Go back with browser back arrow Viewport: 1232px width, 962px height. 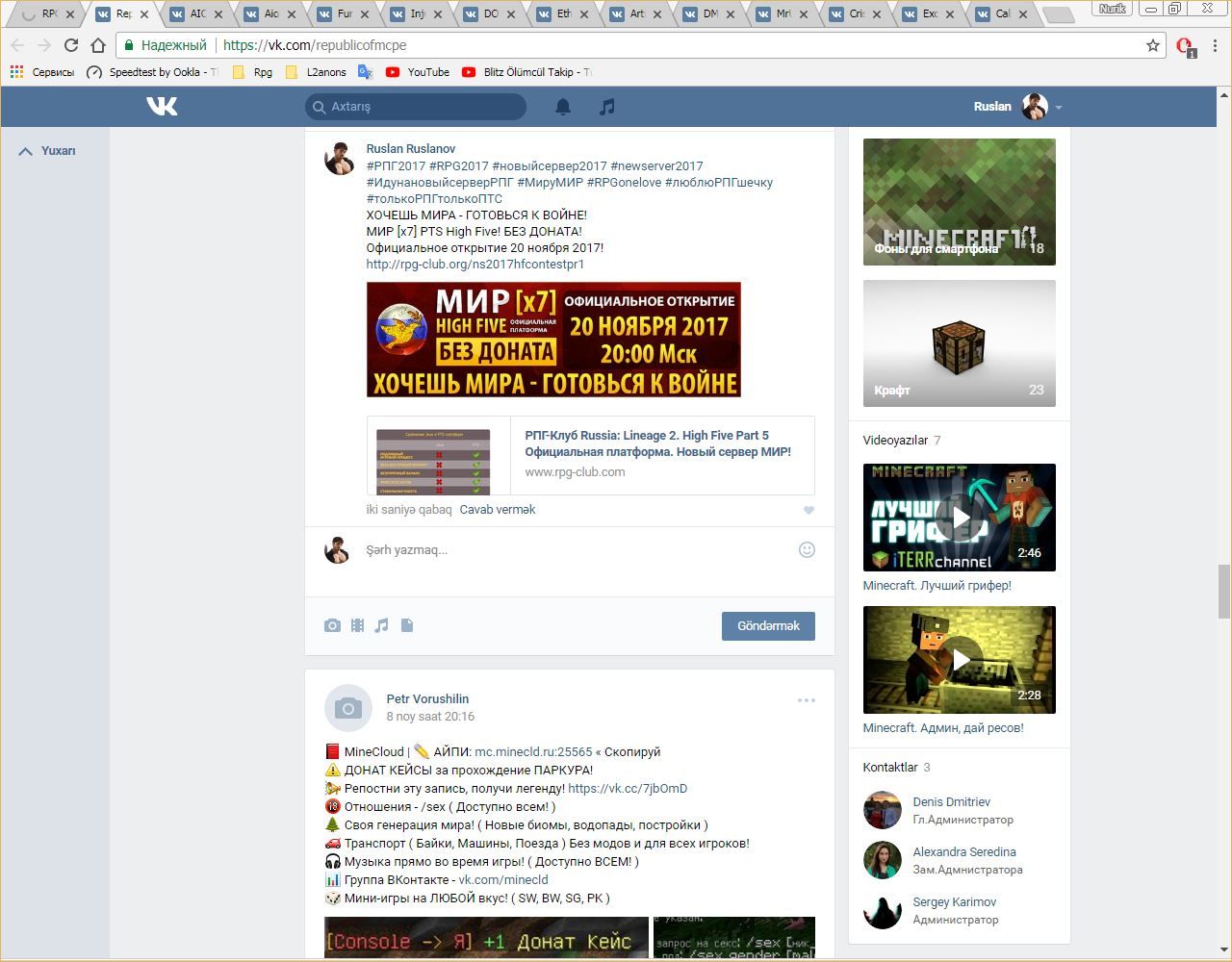(17, 45)
